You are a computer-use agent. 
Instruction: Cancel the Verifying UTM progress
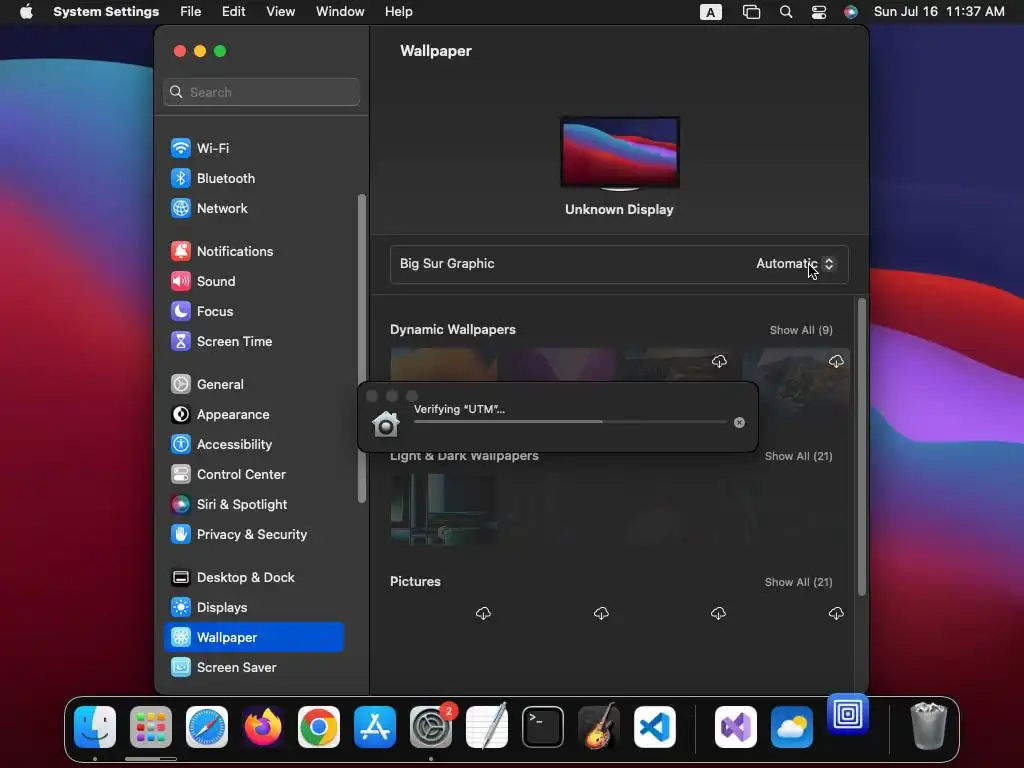click(739, 423)
